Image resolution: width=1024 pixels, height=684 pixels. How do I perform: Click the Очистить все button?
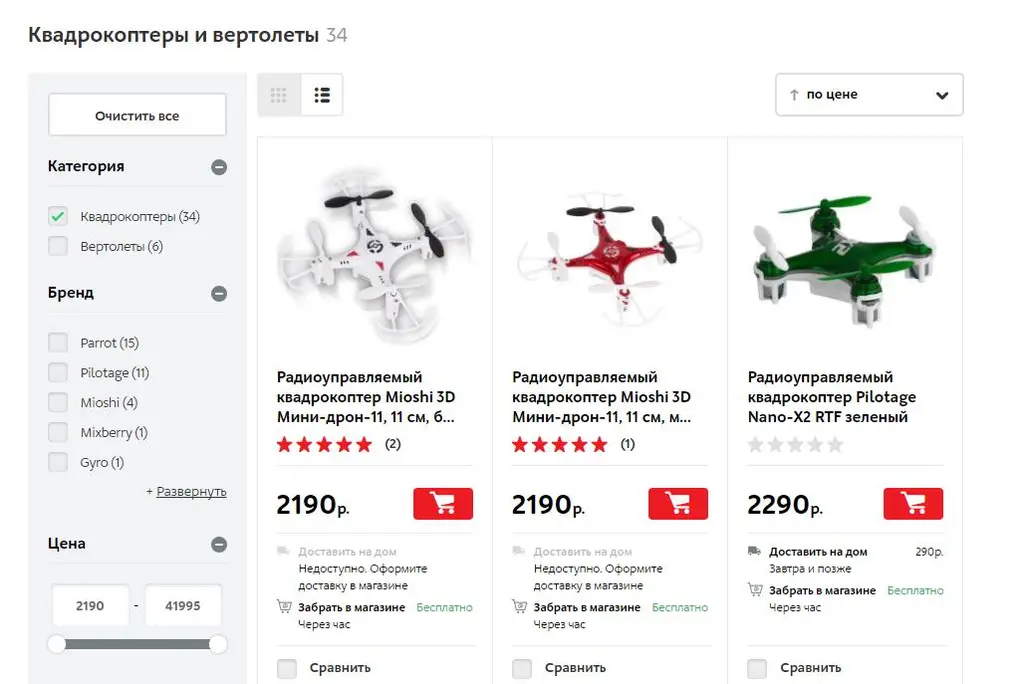tap(137, 116)
